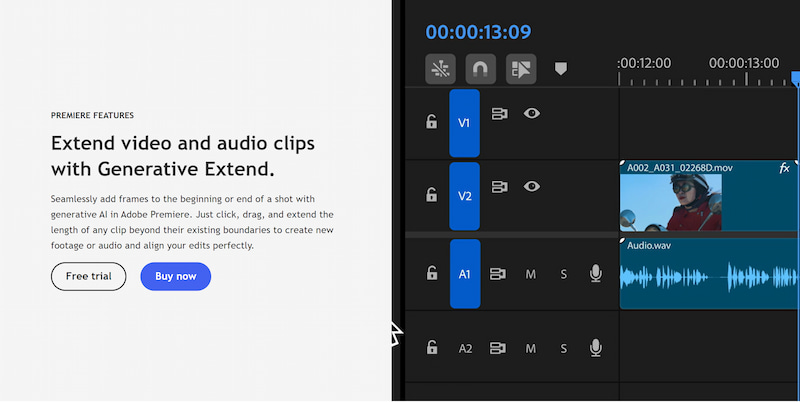Toggle lock on track A2
The width and height of the screenshot is (800, 402).
(x=432, y=347)
